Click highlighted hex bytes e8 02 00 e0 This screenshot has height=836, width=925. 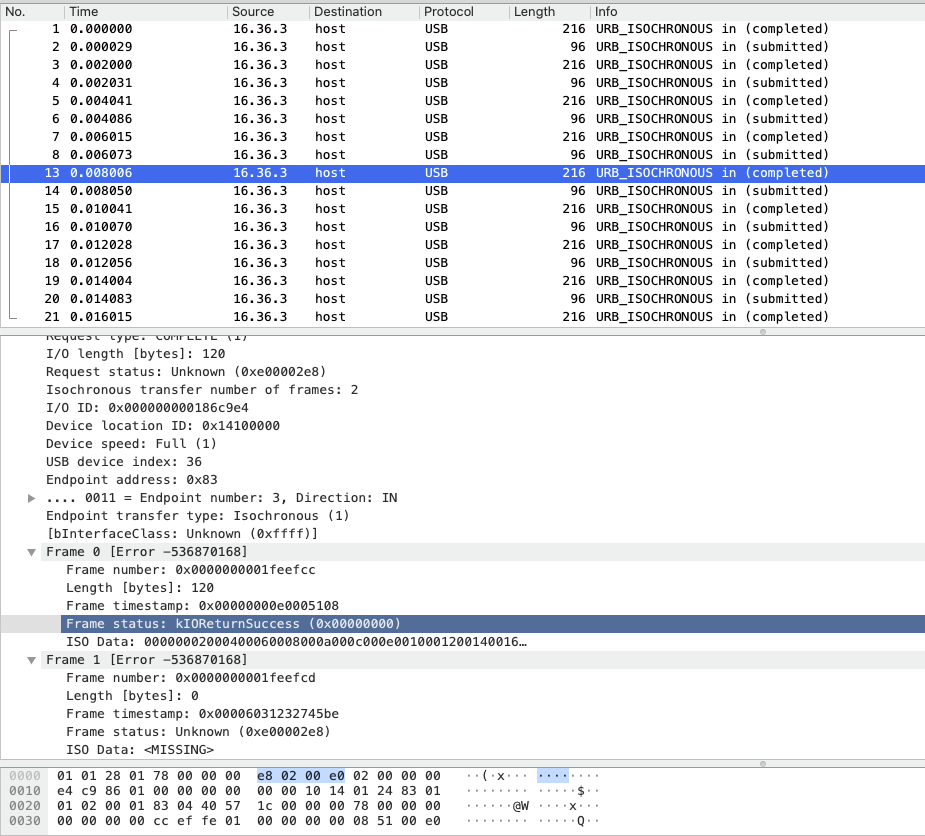click(301, 776)
